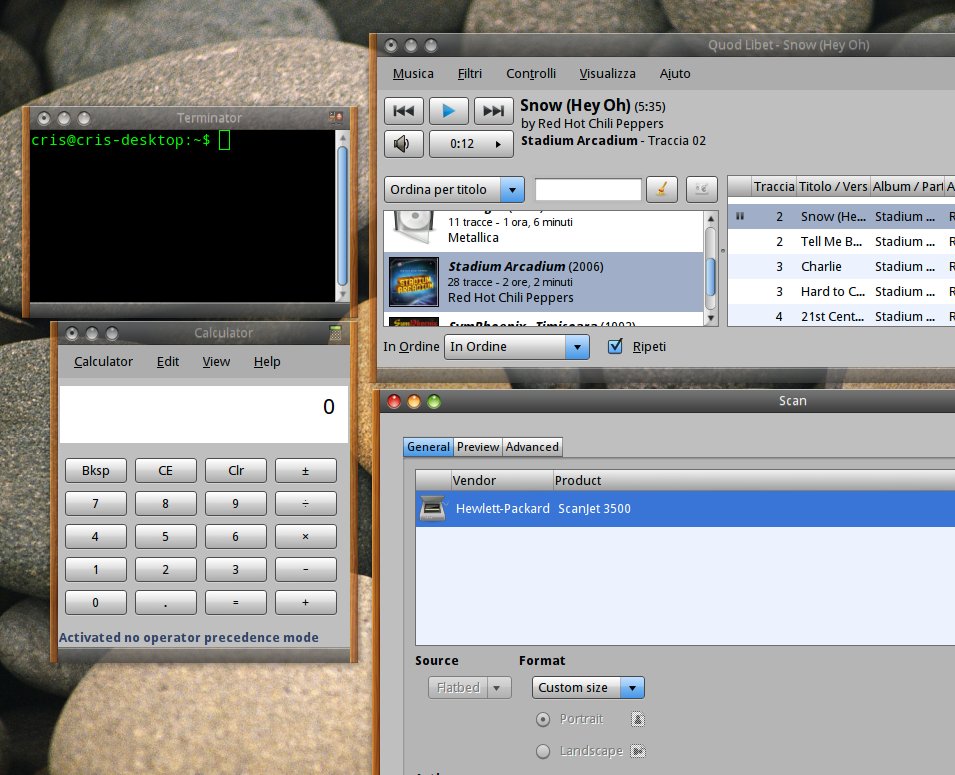Viewport: 955px width, 775px height.
Task: Select the Stadium Arcadium album cover thumbnail
Action: (x=414, y=281)
